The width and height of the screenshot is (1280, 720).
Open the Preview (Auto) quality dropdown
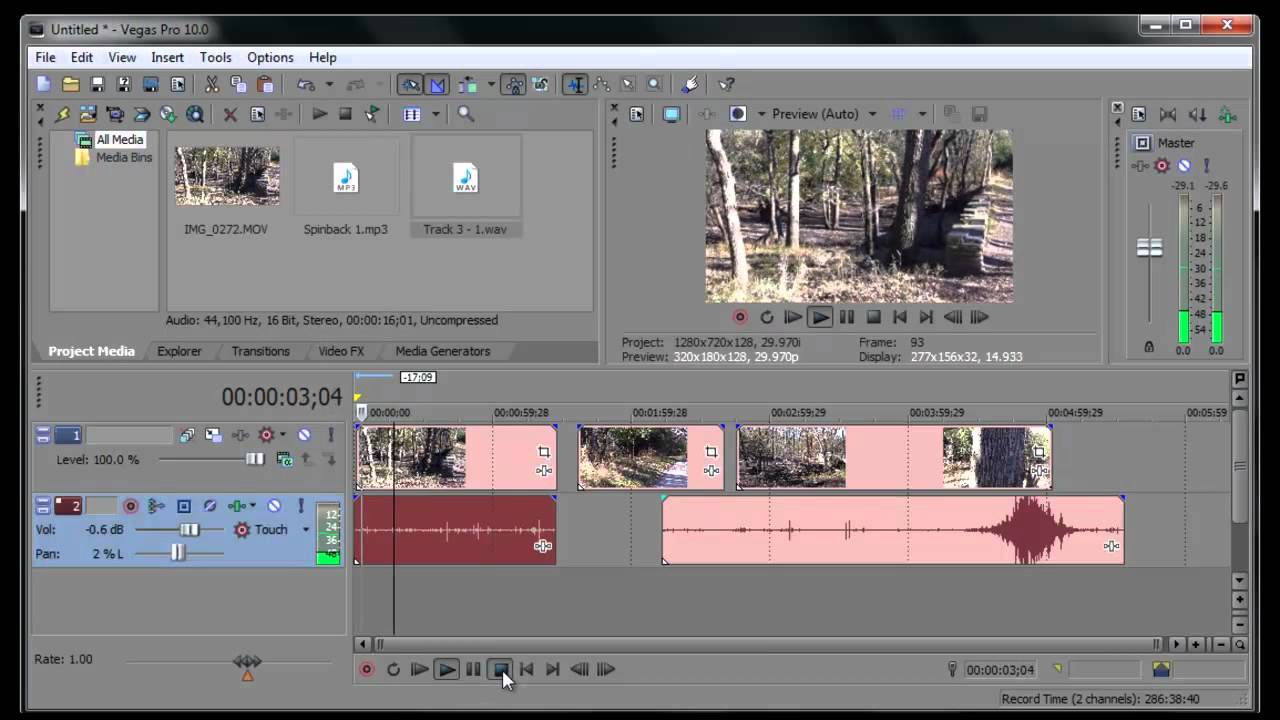click(x=872, y=114)
